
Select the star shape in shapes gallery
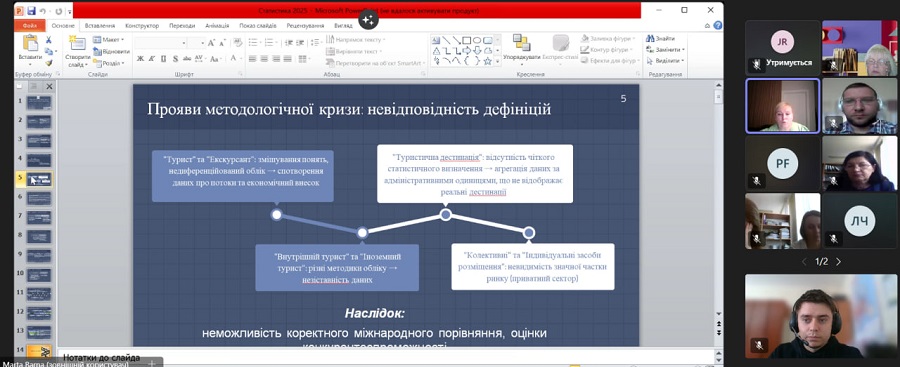(x=487, y=60)
